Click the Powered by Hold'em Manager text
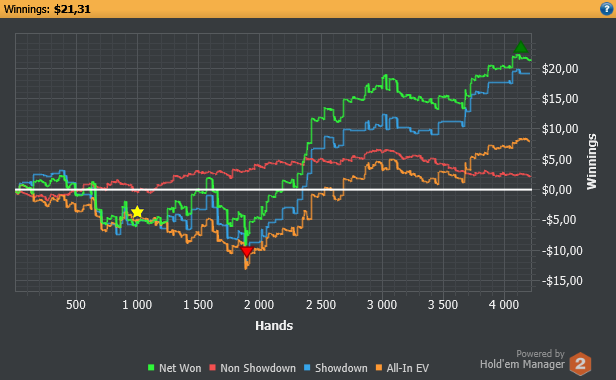Viewport: 616px width, 380px height. pyautogui.click(x=522, y=360)
